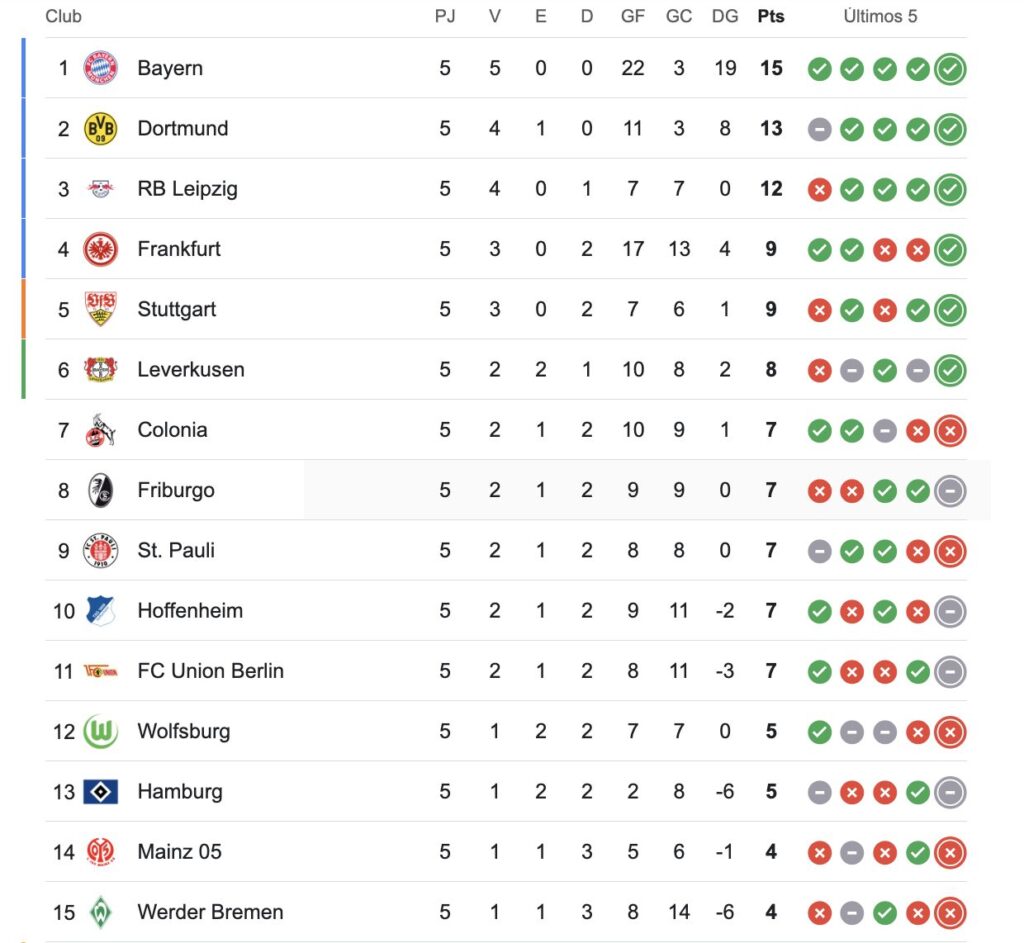1024x943 pixels.
Task: Open the Friburgo team link
Action: coord(175,490)
